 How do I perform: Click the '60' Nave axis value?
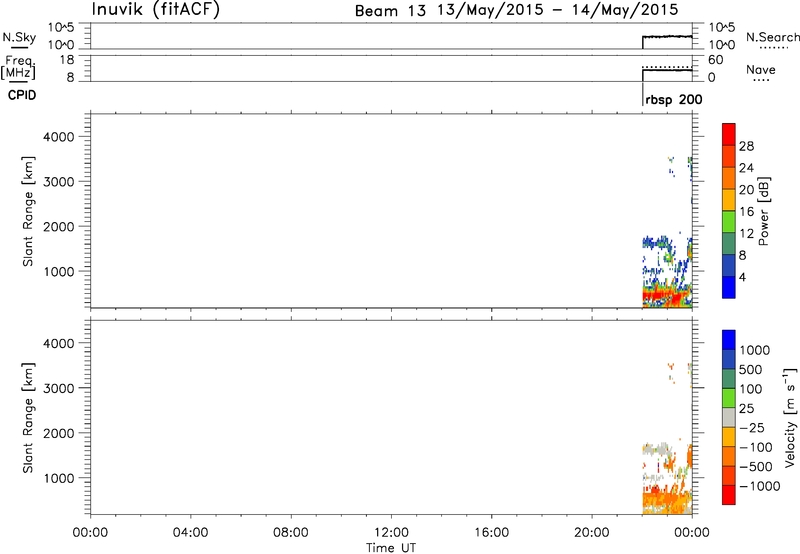click(x=715, y=60)
